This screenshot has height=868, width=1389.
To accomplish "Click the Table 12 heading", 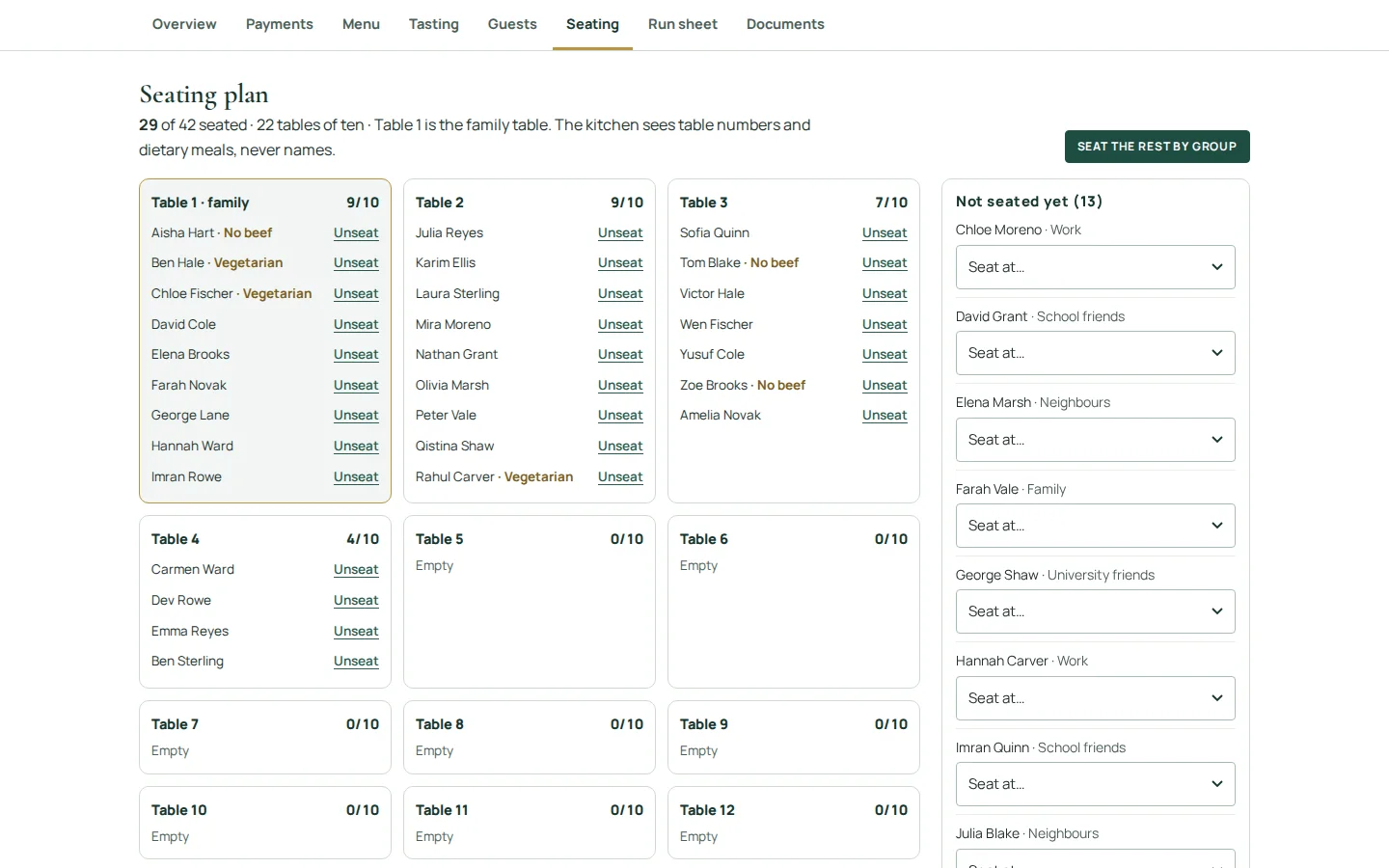I will tap(707, 810).
